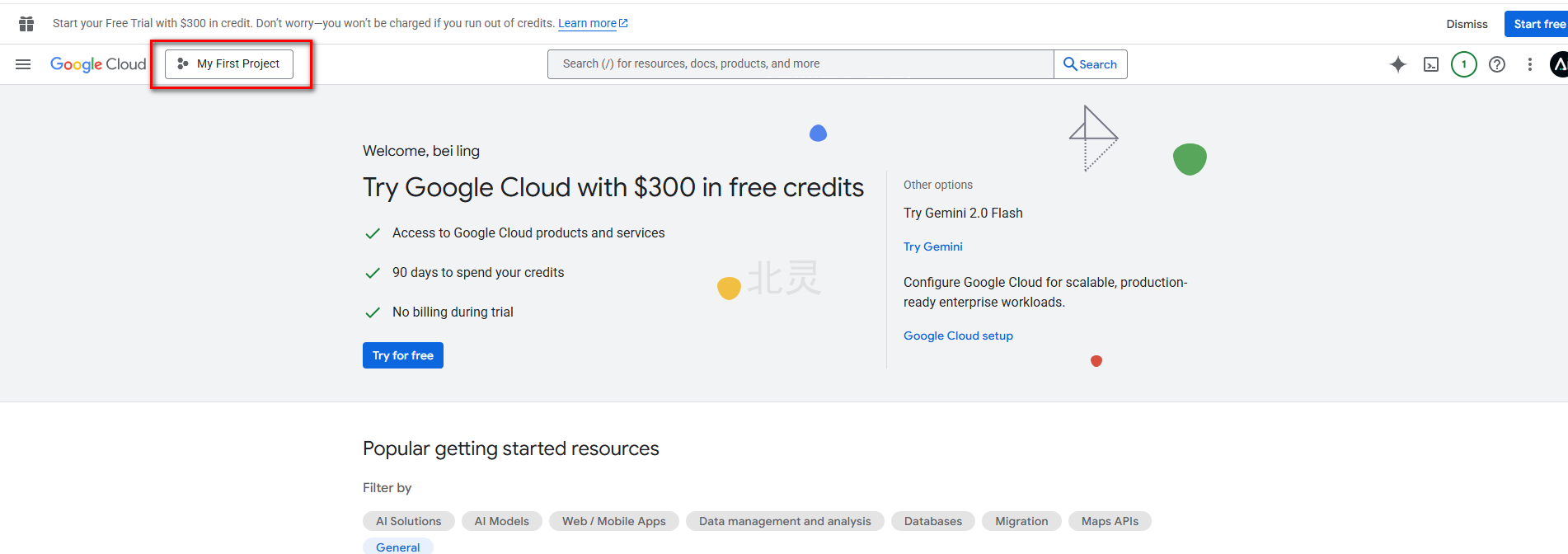Click the 'Other options' label
Screen dimensions: 1568x554
coord(938,185)
